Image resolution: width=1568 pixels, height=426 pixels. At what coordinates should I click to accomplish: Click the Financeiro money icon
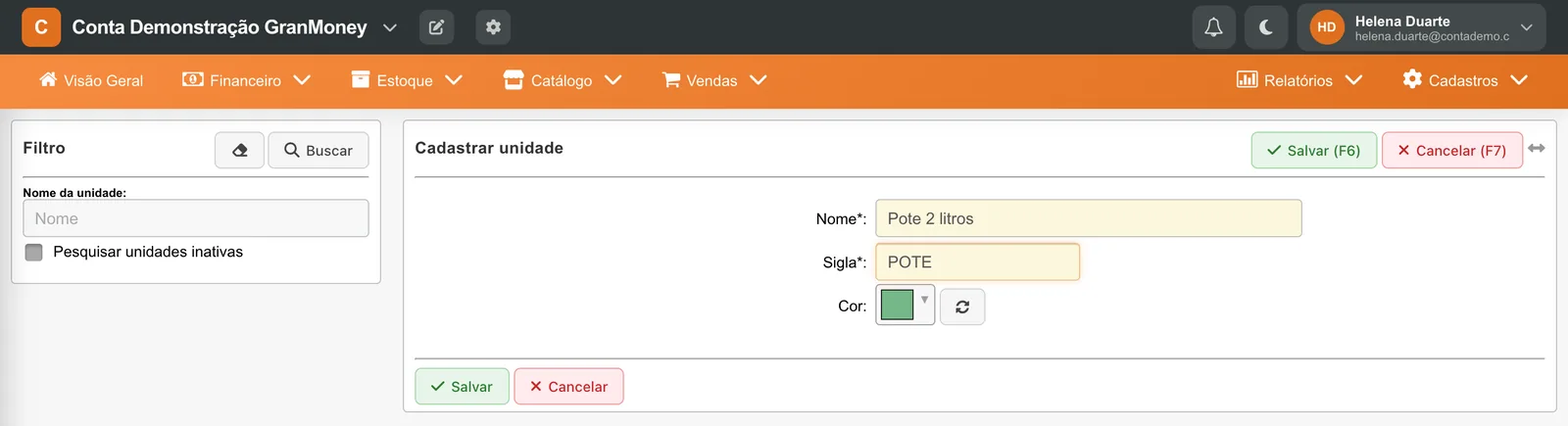click(193, 79)
